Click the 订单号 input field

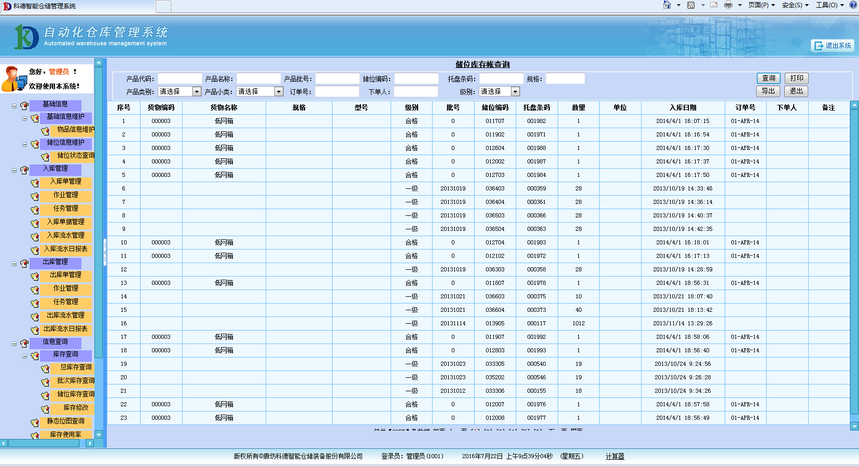pyautogui.click(x=337, y=92)
